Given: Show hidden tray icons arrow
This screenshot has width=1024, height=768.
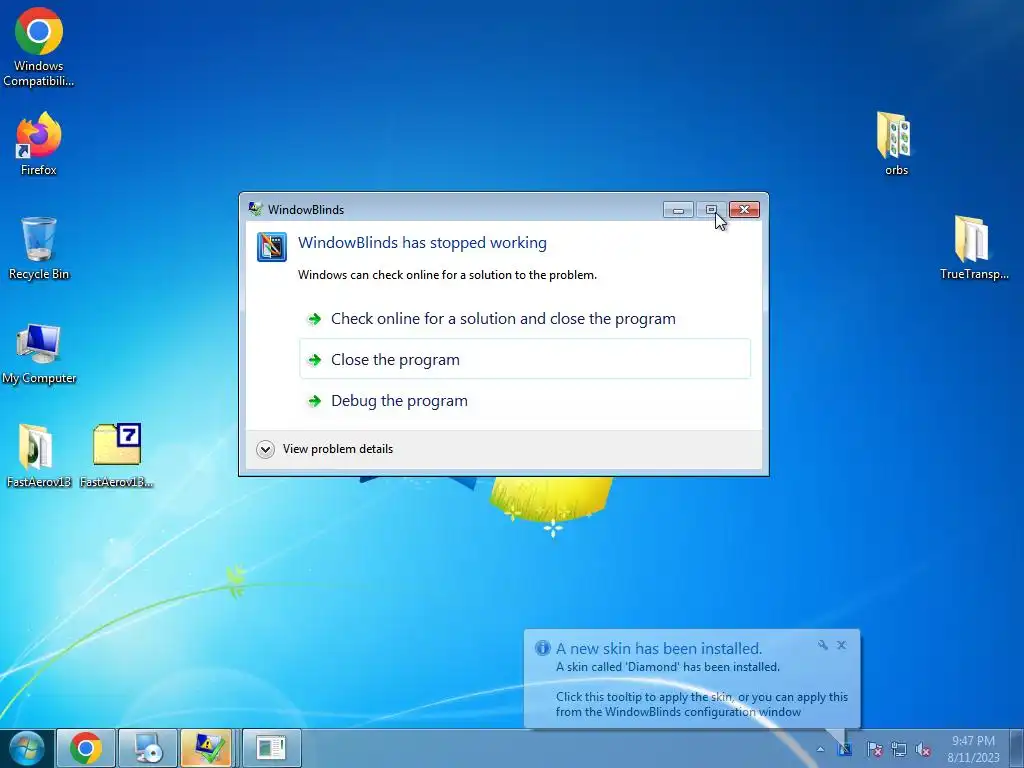Looking at the screenshot, I should [820, 749].
